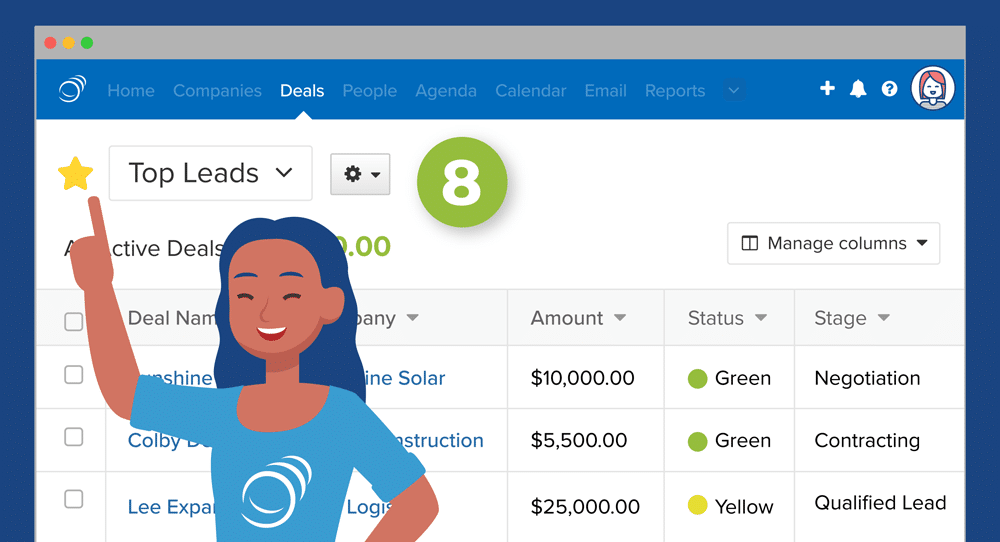Click the plus icon to add new
The width and height of the screenshot is (1000, 542).
tap(827, 89)
